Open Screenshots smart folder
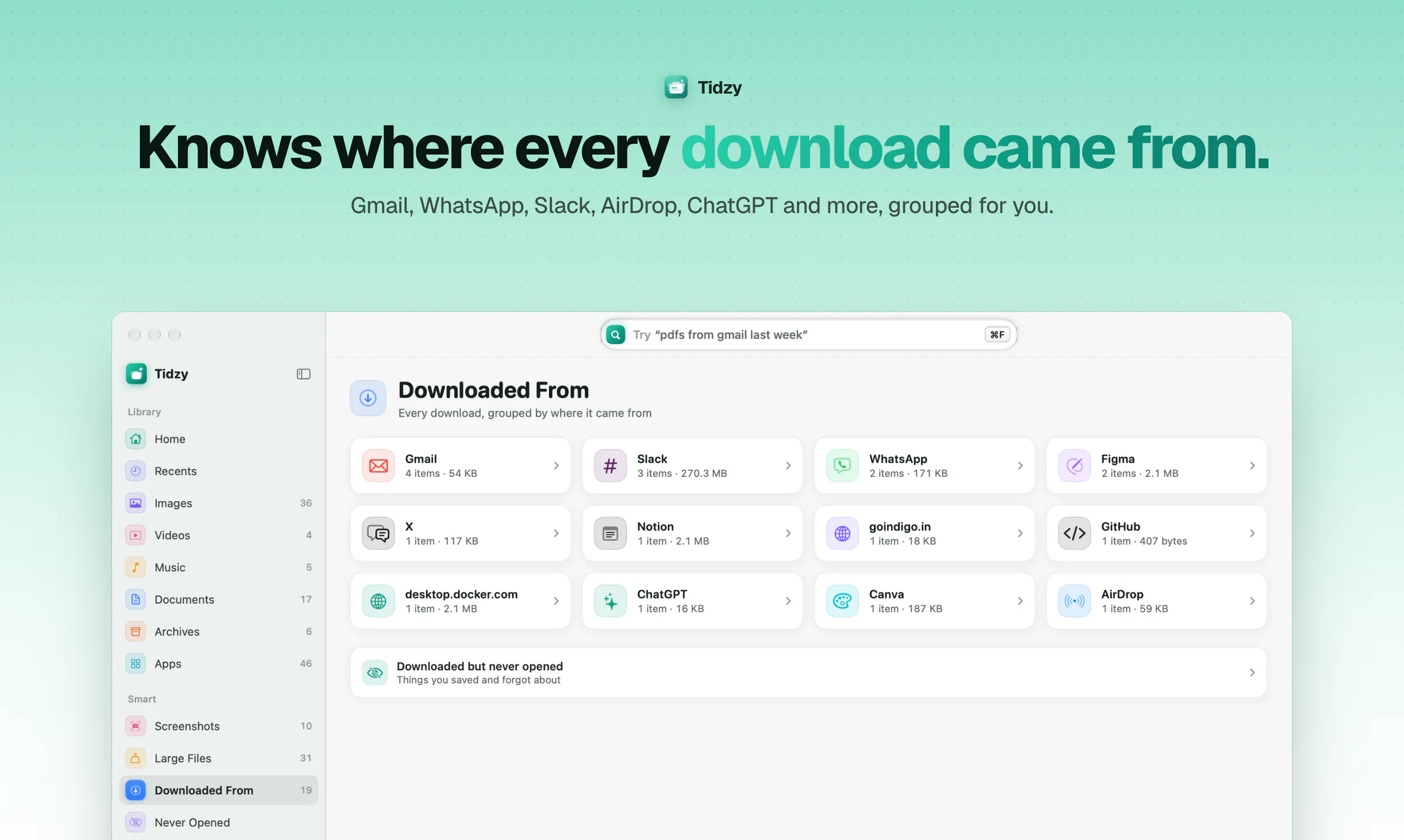This screenshot has width=1404, height=840. click(x=218, y=726)
